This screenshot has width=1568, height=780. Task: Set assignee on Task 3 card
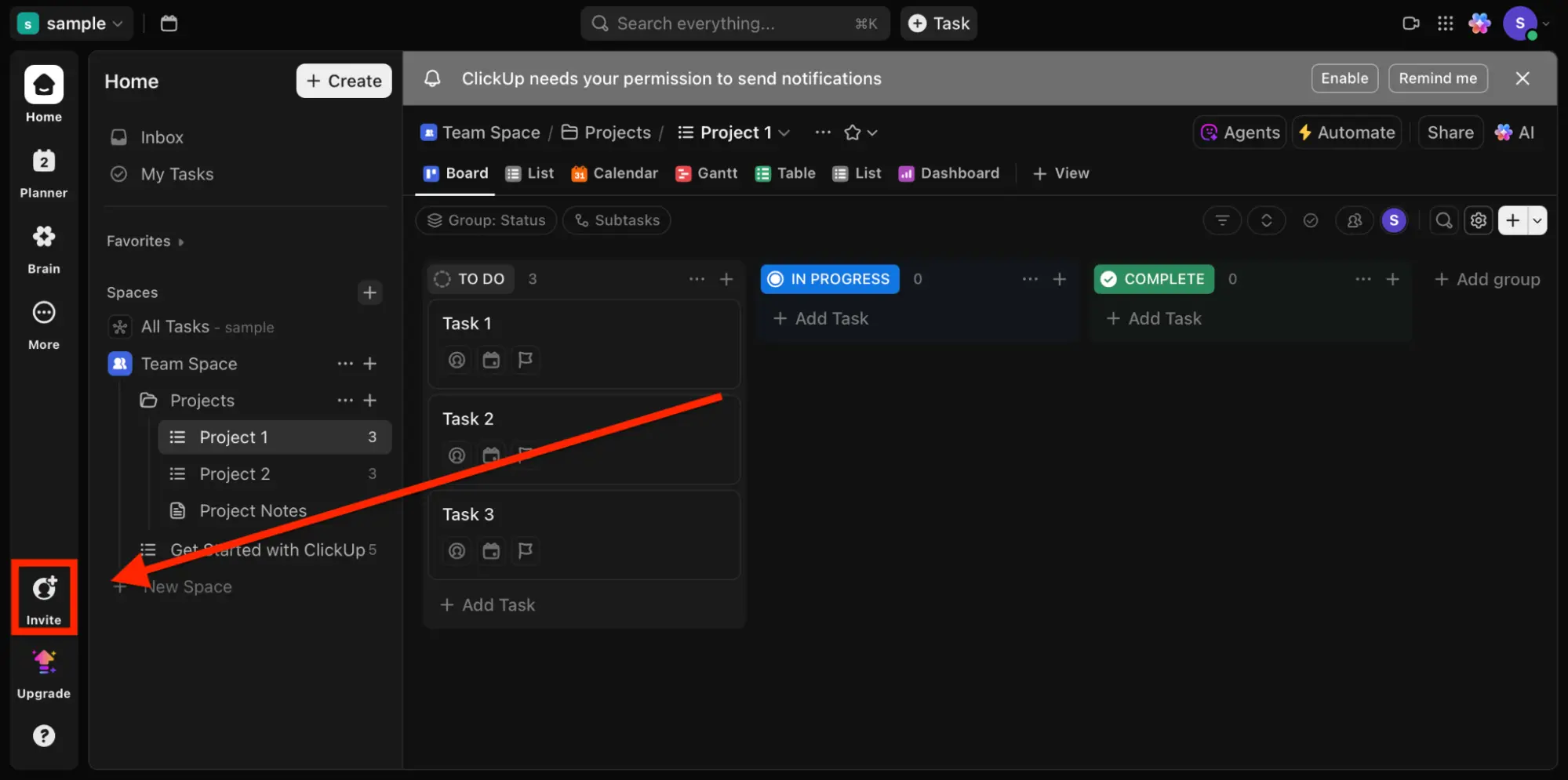pyautogui.click(x=457, y=551)
